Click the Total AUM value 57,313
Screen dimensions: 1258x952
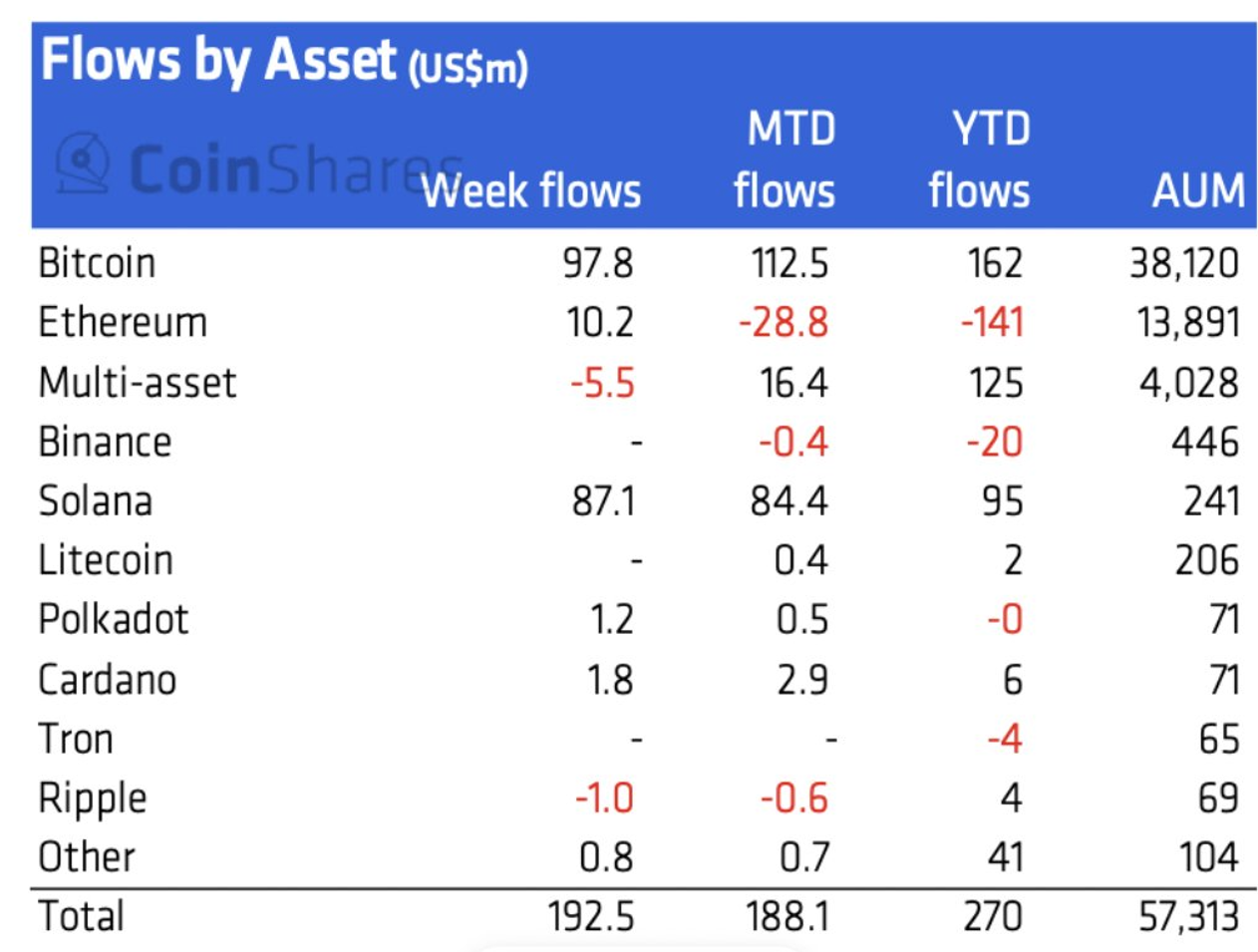(x=1188, y=917)
